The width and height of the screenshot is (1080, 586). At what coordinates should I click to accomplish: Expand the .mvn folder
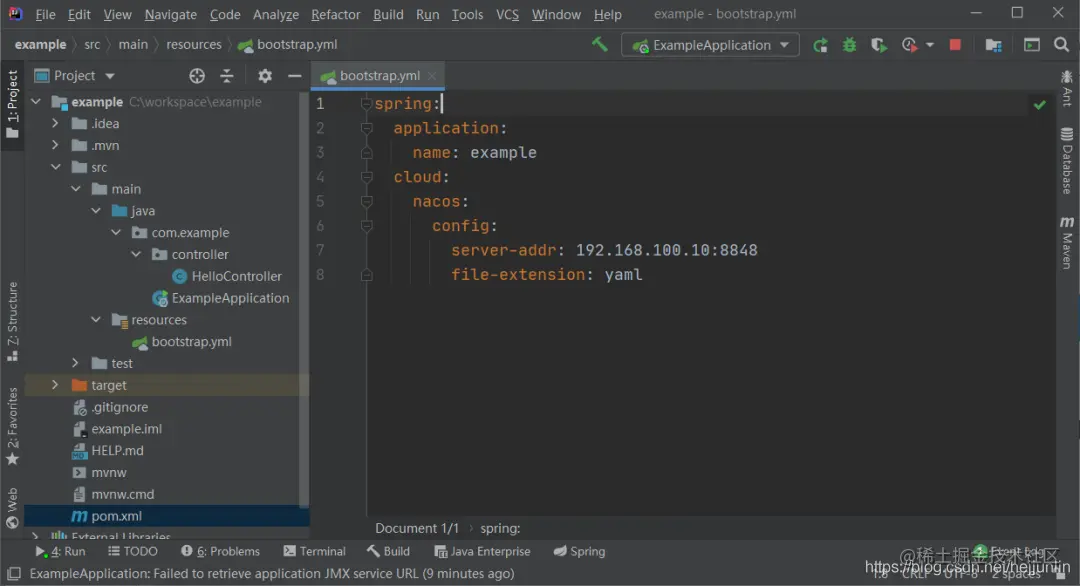(55, 145)
